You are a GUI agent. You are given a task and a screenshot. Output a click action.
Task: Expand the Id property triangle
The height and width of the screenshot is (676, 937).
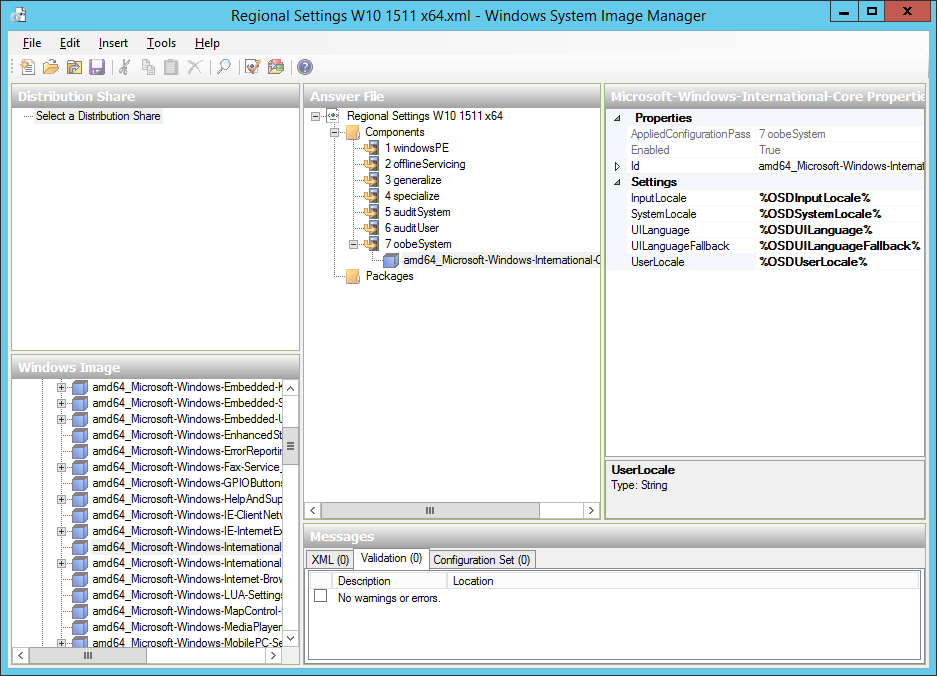[617, 166]
